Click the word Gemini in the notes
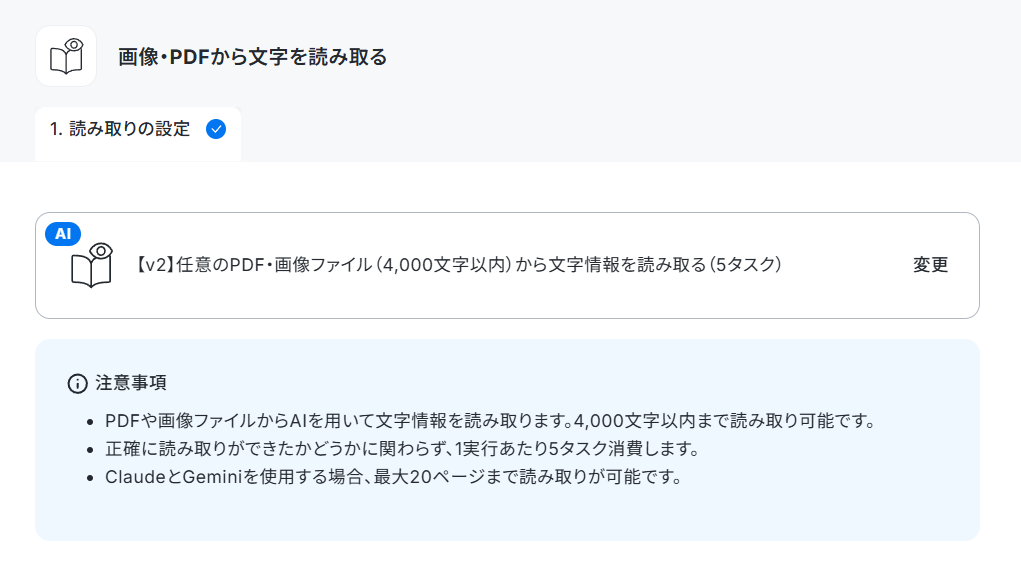This screenshot has width=1021, height=585. pyautogui.click(x=212, y=477)
